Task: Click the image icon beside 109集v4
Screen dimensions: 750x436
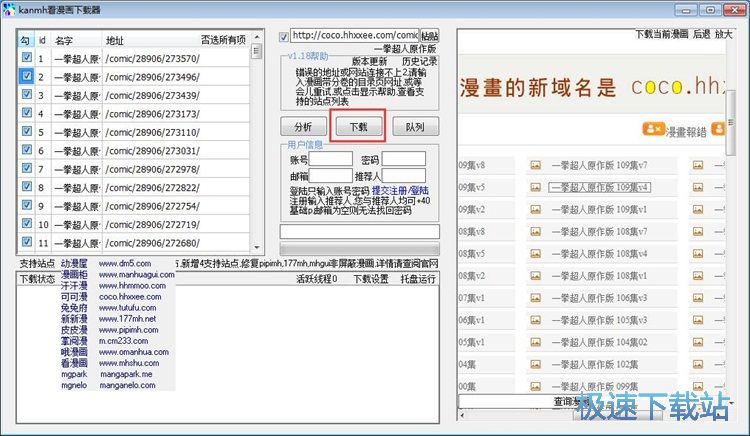Action: click(x=535, y=187)
